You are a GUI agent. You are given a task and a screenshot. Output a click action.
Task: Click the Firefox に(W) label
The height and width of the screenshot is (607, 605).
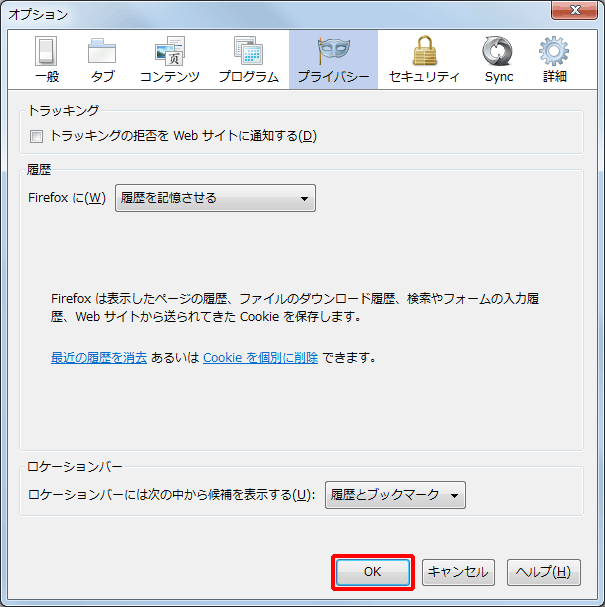click(x=67, y=198)
